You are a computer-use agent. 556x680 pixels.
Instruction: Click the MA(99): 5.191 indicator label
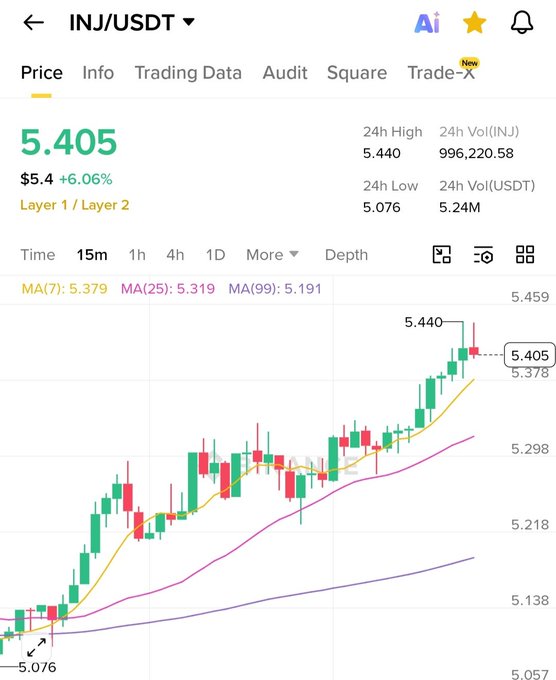tap(275, 288)
